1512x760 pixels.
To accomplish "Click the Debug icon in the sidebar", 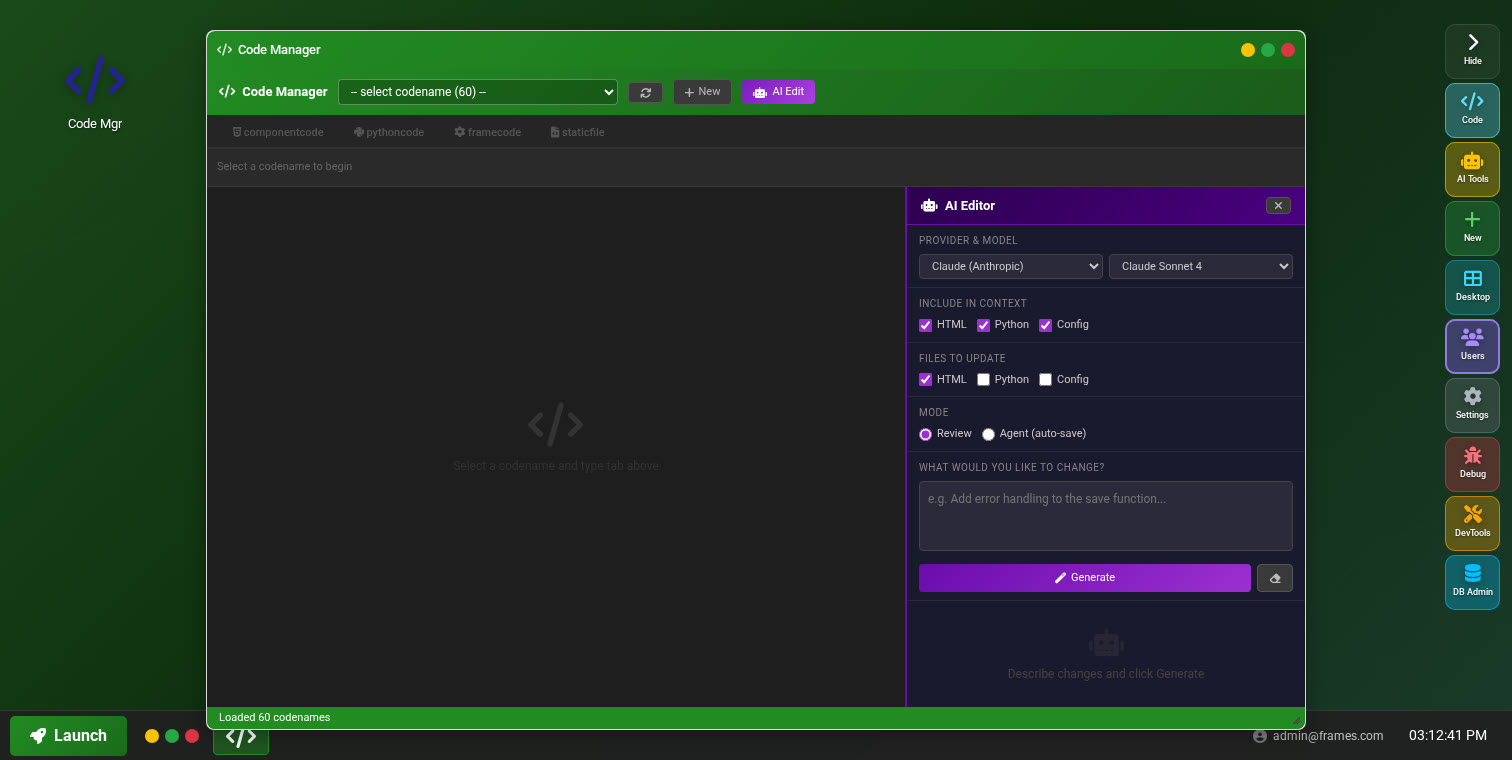I will tap(1472, 464).
